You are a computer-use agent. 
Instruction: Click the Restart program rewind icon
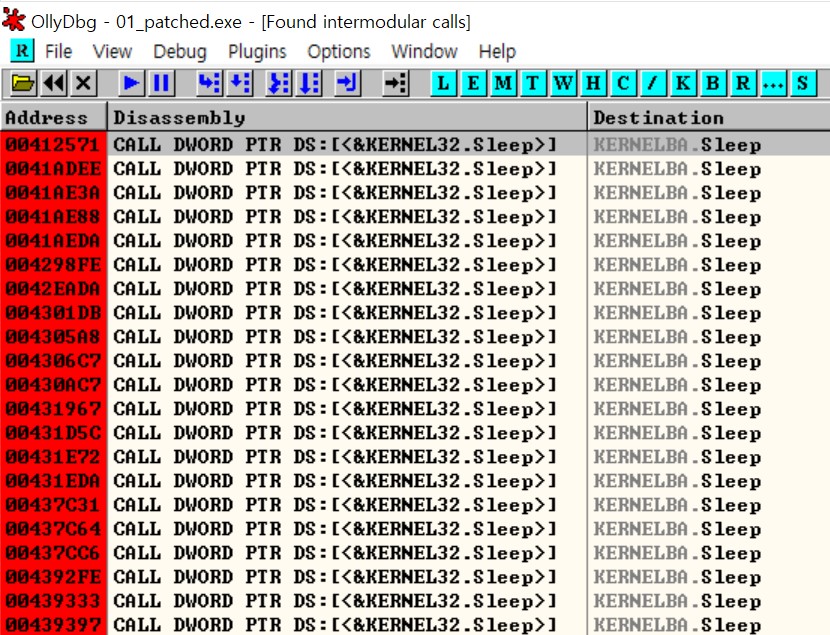coord(53,84)
